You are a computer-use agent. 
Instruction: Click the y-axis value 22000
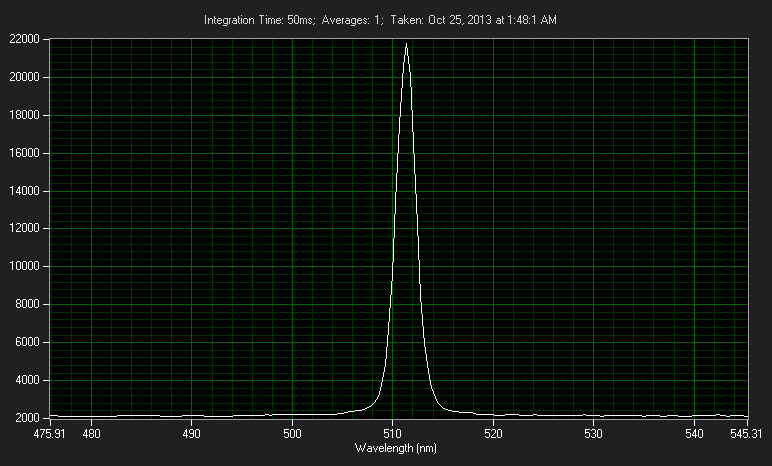coord(25,39)
